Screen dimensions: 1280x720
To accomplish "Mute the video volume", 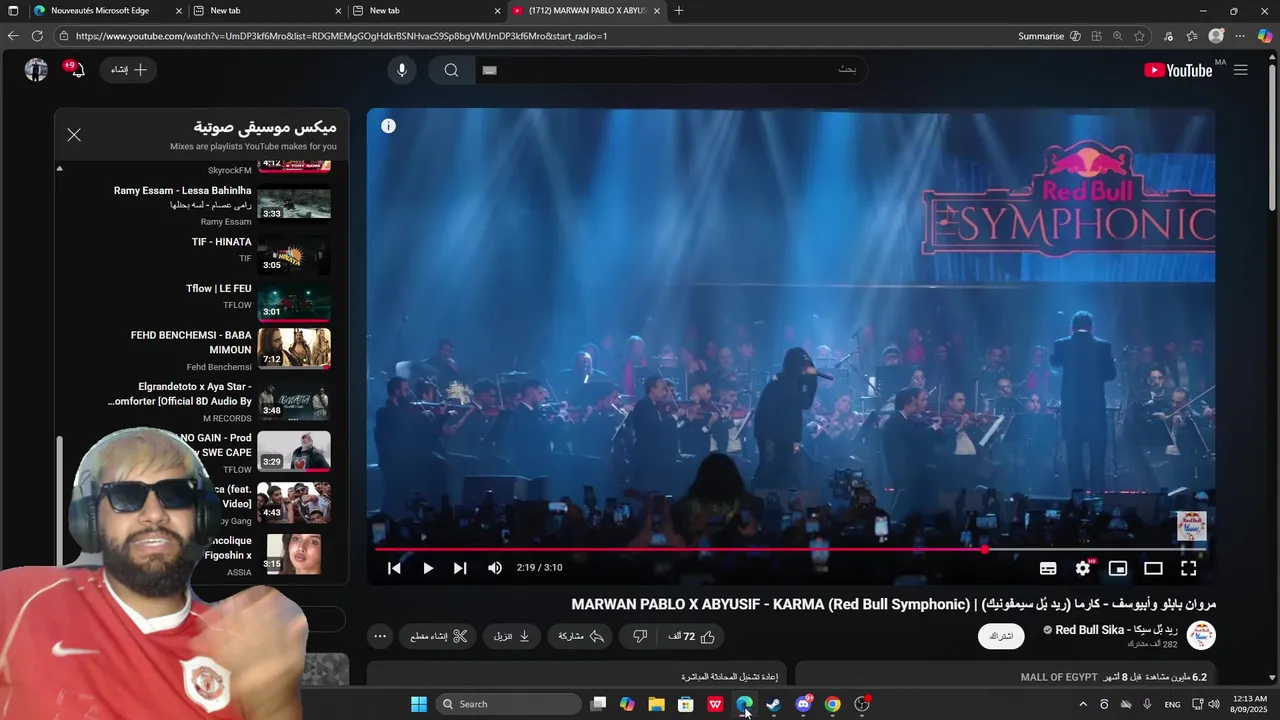I will (x=495, y=568).
